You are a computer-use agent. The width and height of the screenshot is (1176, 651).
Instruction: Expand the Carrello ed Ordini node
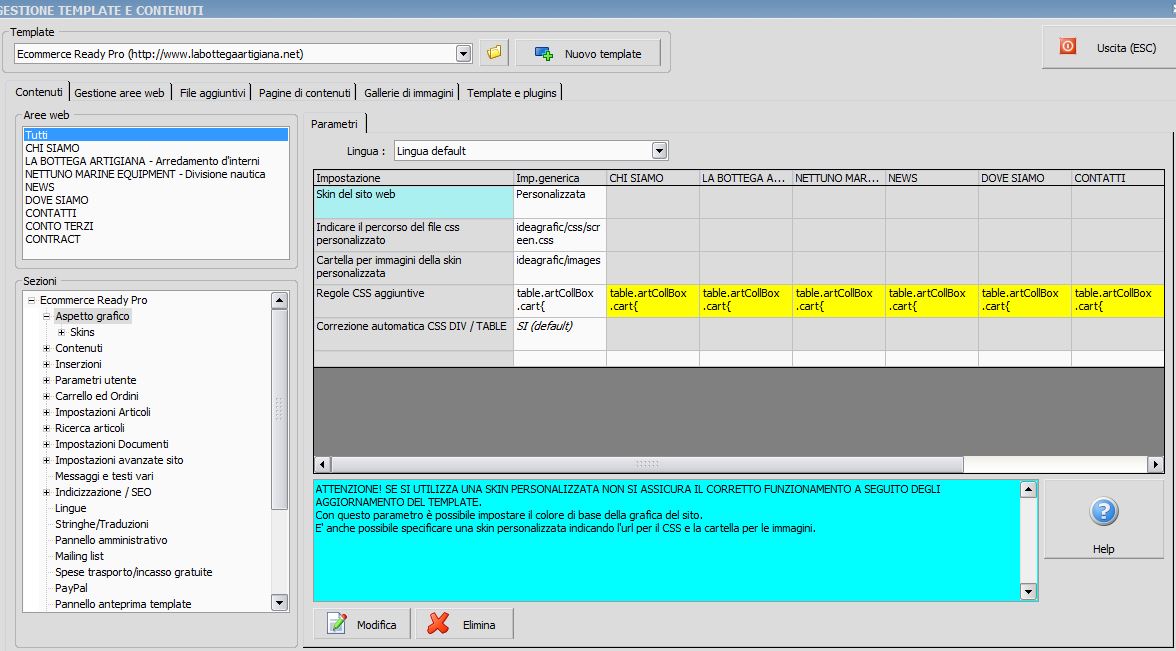click(x=46, y=396)
